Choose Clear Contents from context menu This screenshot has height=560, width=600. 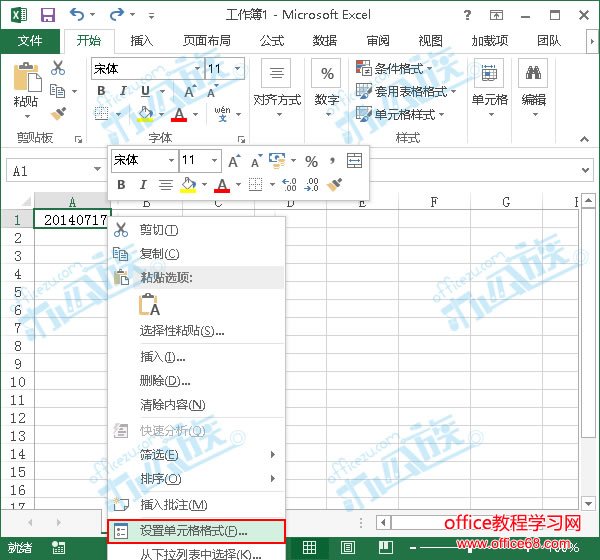pos(197,405)
